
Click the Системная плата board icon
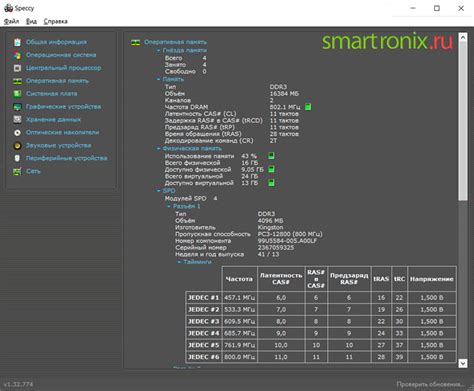(17, 94)
